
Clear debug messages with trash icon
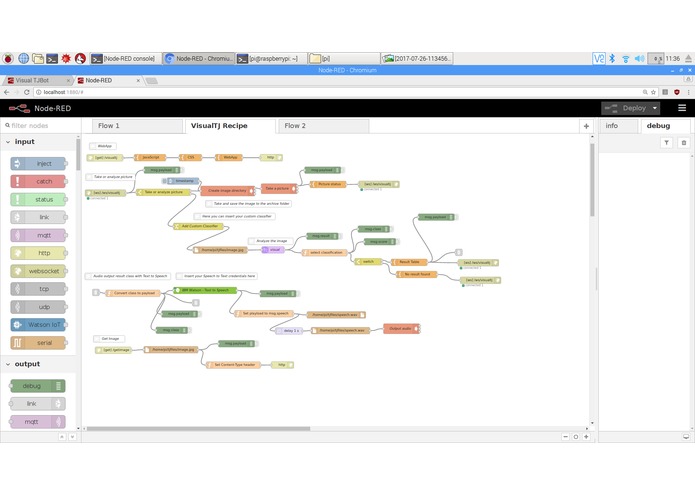(683, 143)
